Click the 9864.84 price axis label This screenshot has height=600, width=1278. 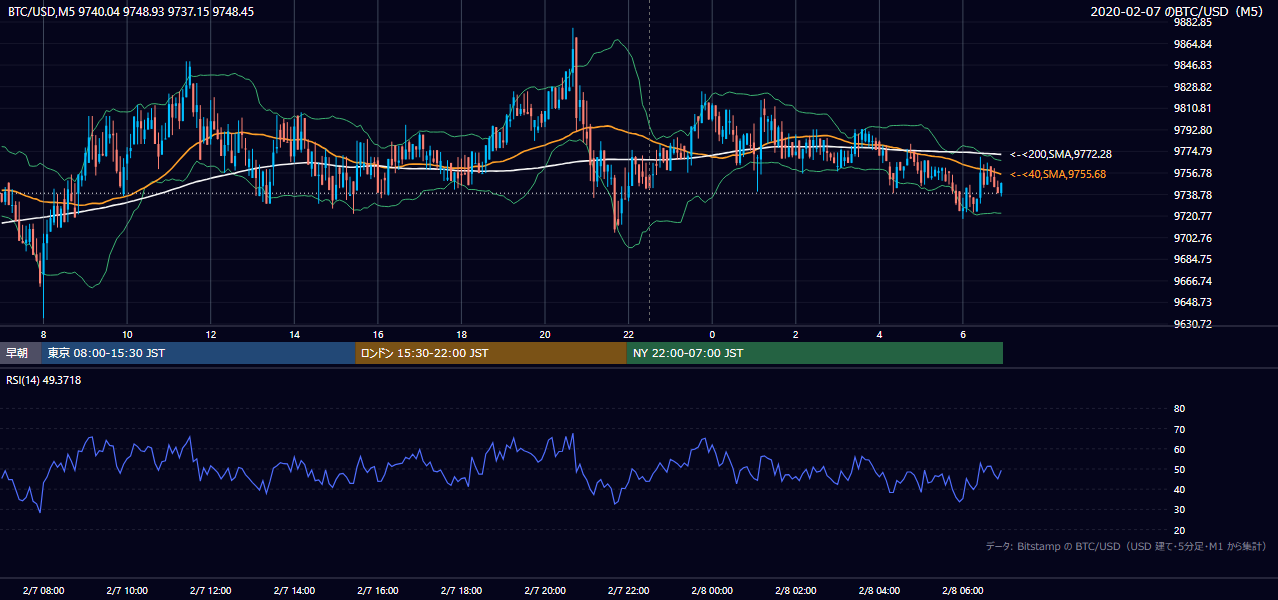pyautogui.click(x=1193, y=44)
